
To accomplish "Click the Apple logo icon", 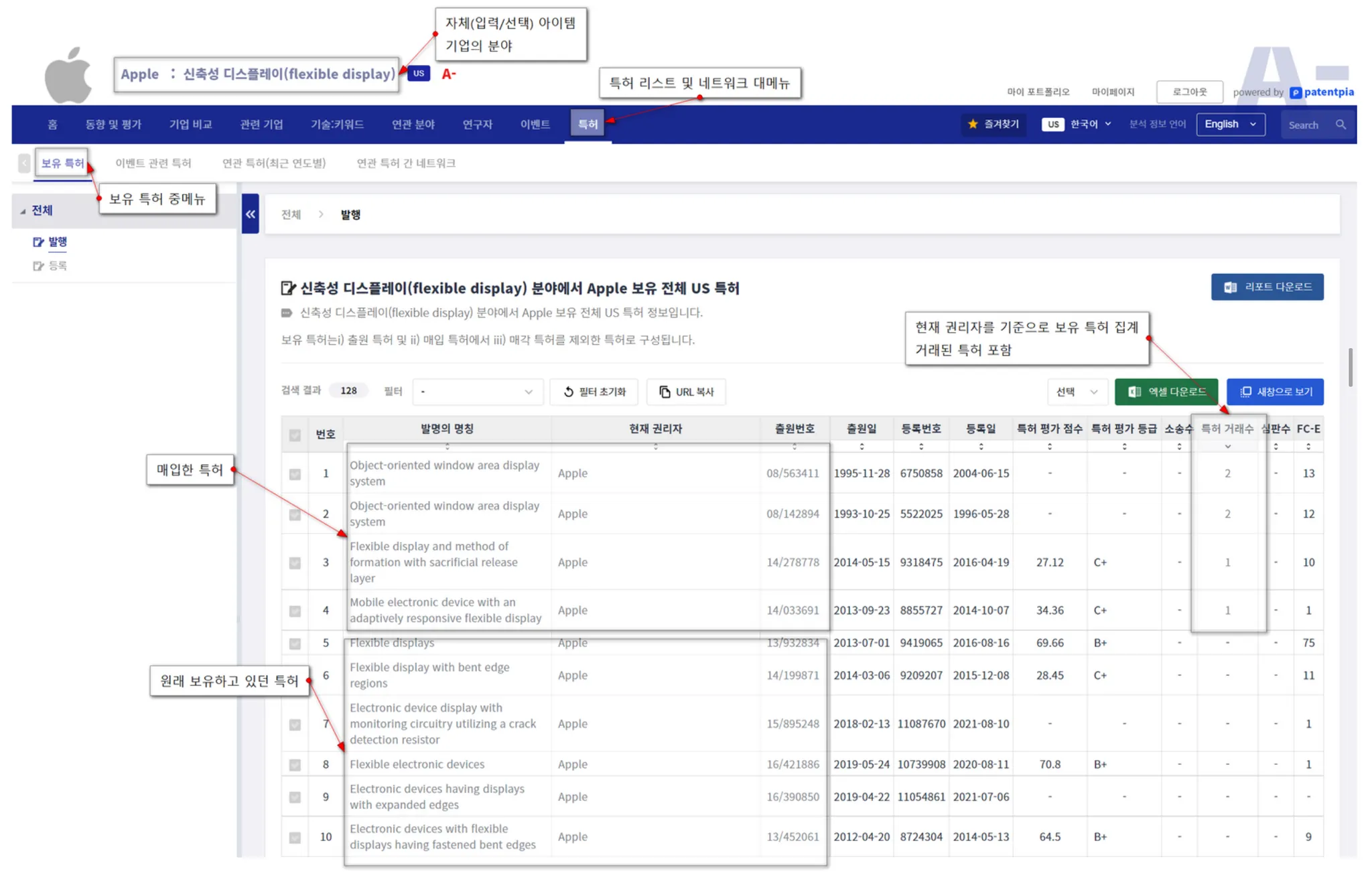I will [68, 76].
